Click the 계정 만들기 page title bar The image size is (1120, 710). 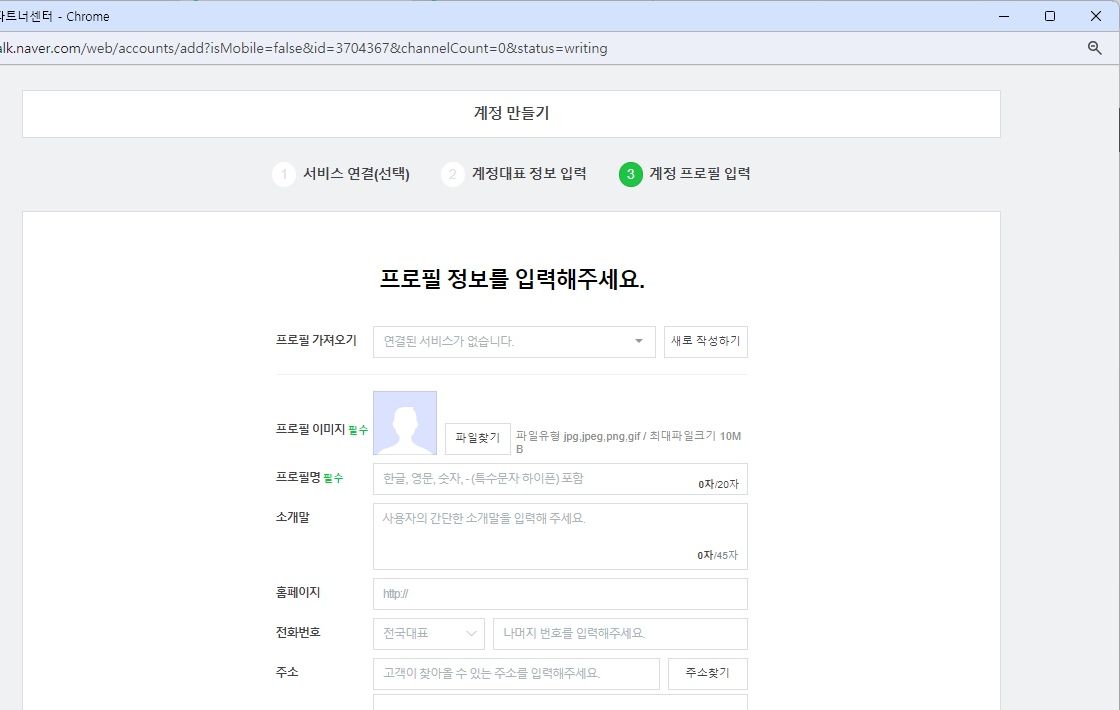point(511,113)
